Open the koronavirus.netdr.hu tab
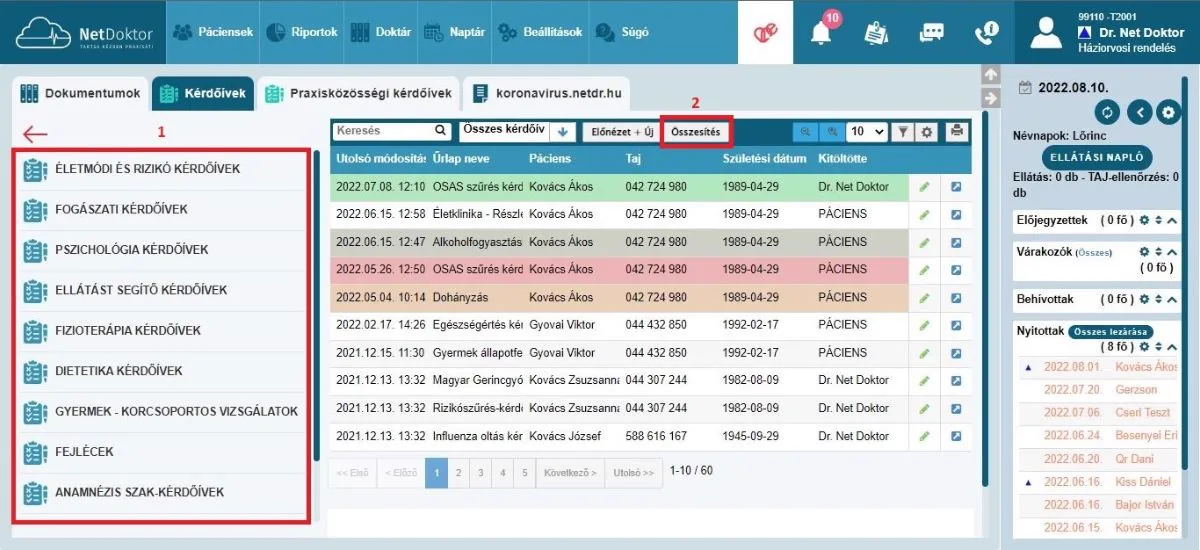The height and width of the screenshot is (550, 1200). [x=546, y=94]
